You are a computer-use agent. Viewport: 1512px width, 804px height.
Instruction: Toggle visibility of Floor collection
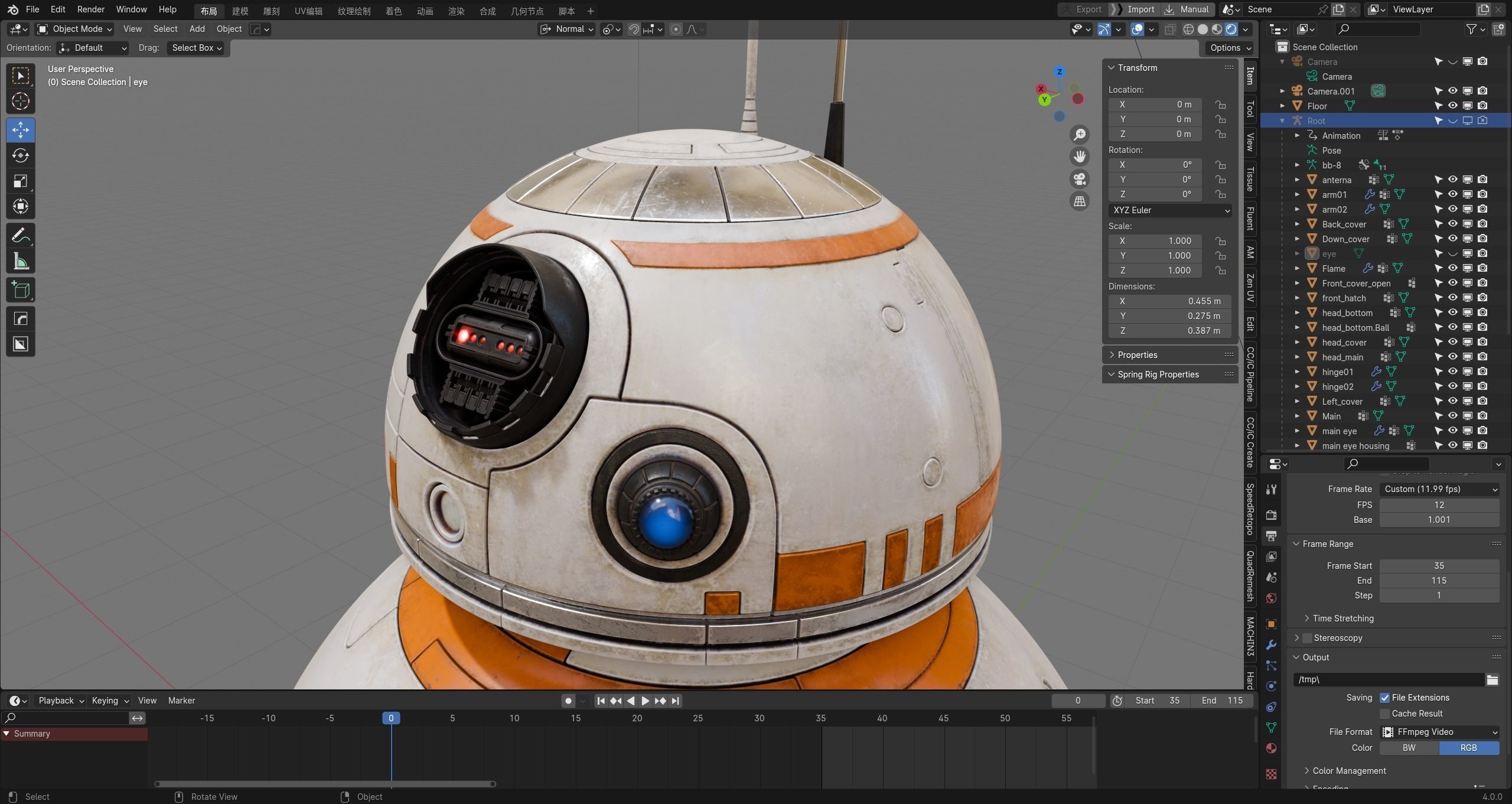point(1453,106)
